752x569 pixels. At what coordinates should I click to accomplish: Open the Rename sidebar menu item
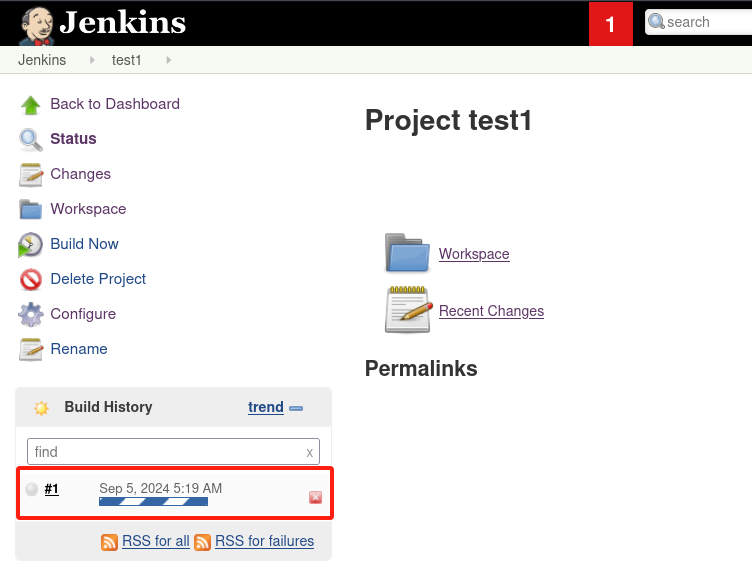pyautogui.click(x=79, y=349)
